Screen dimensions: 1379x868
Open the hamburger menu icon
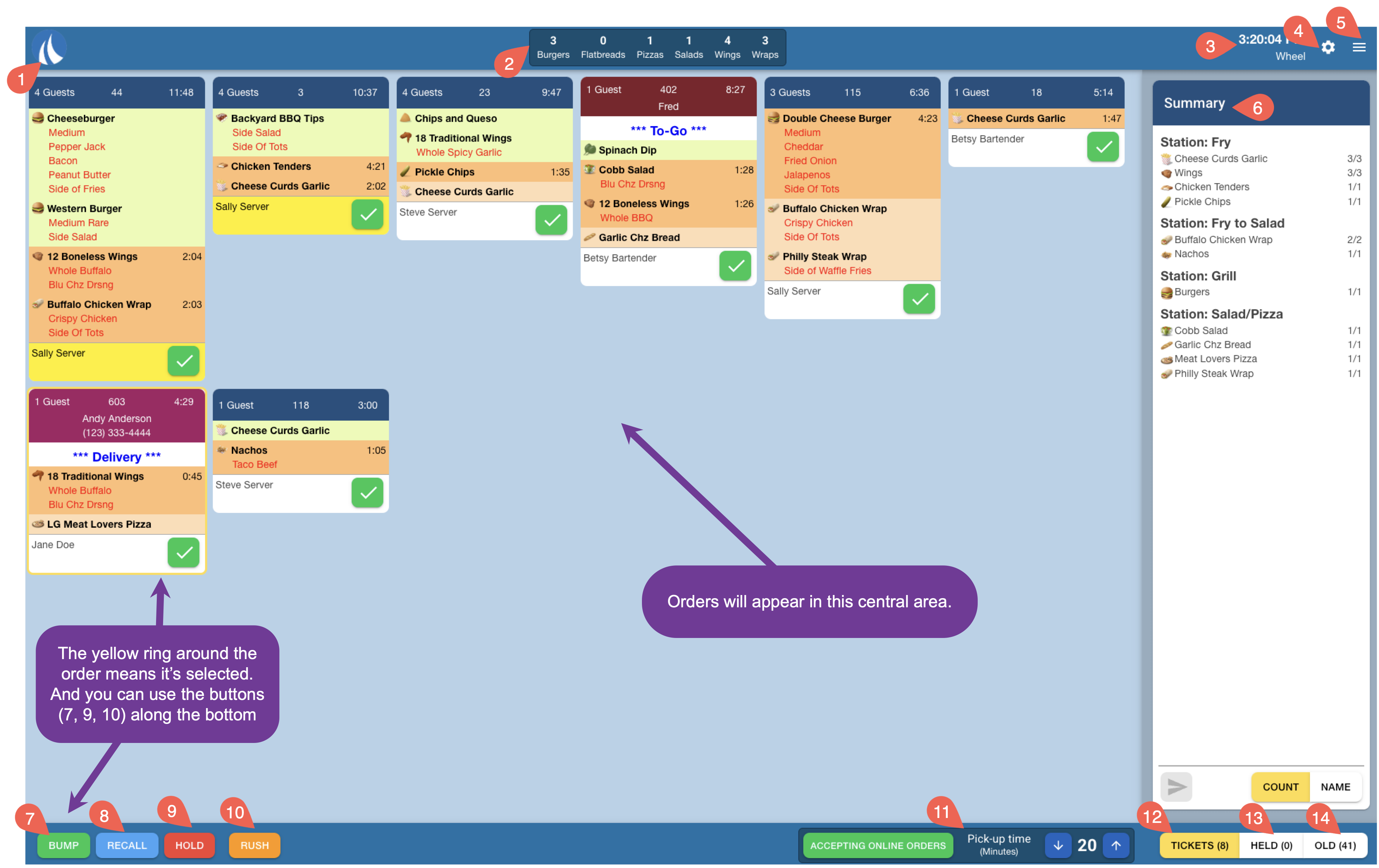(x=1359, y=48)
